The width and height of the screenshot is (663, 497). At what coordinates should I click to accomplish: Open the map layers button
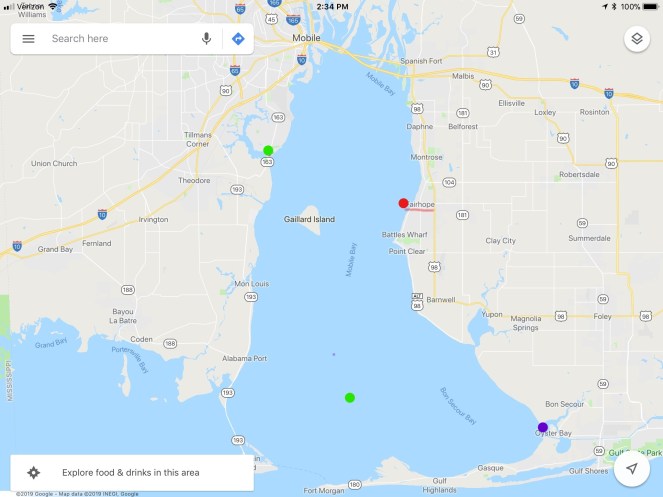[637, 39]
